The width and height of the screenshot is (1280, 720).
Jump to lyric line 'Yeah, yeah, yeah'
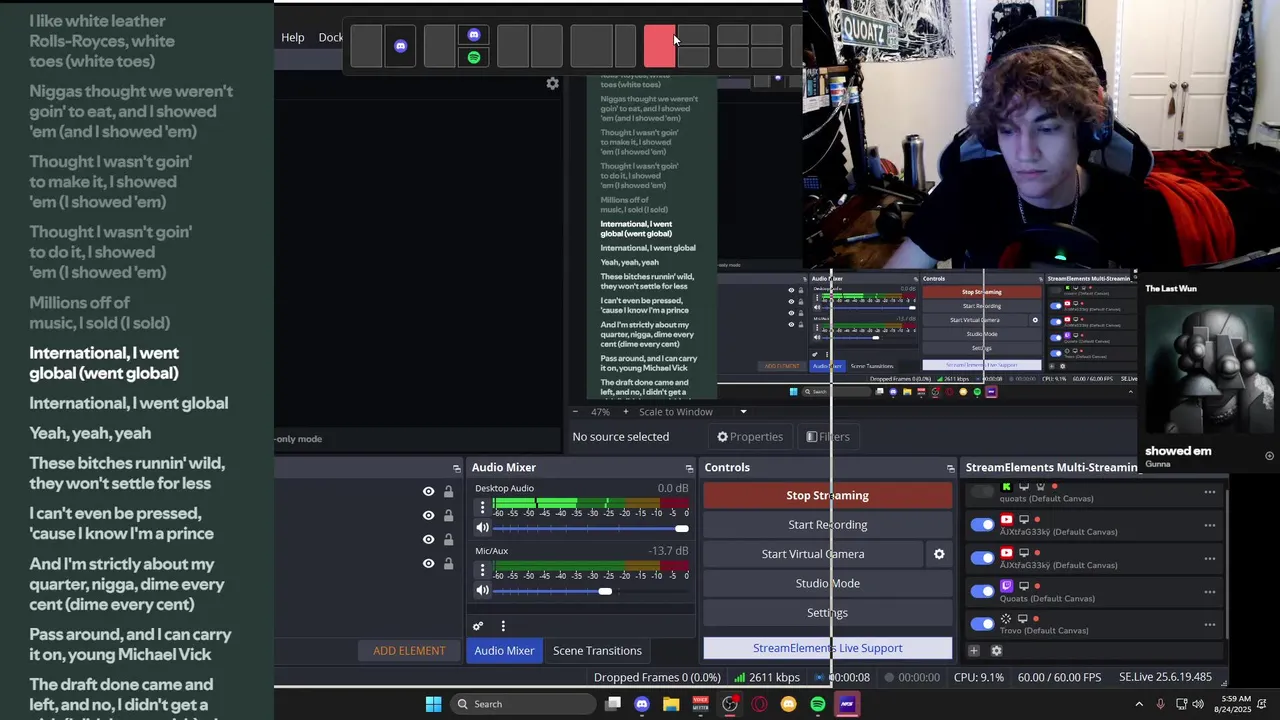click(90, 433)
